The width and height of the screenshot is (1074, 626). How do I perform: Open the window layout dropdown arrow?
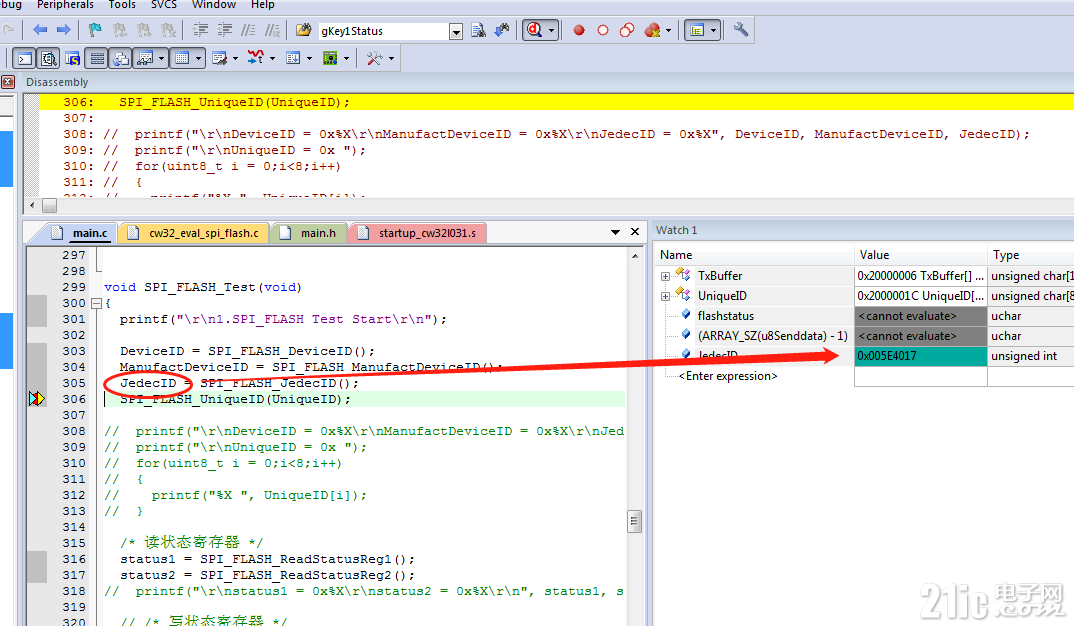pos(714,30)
